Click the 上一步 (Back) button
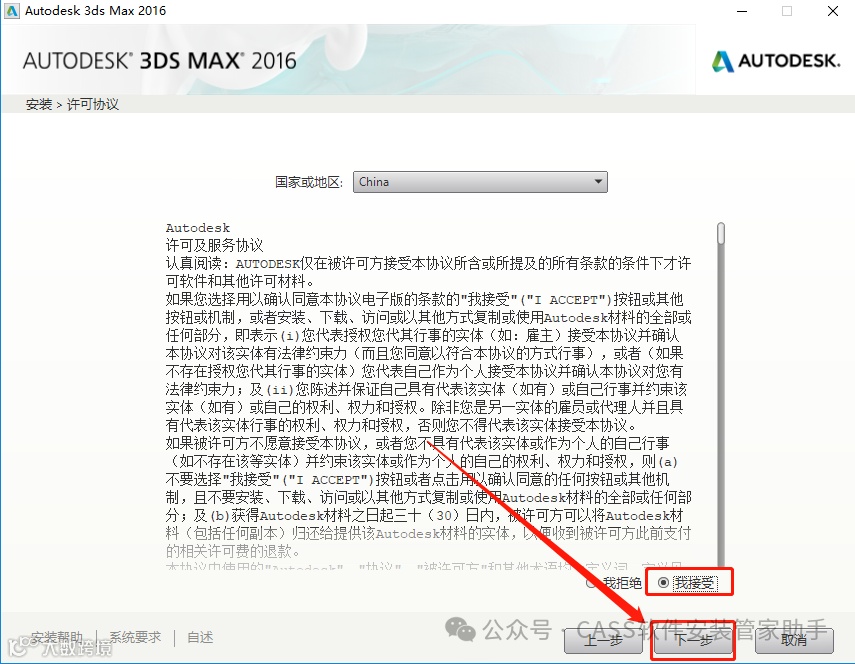 click(603, 640)
